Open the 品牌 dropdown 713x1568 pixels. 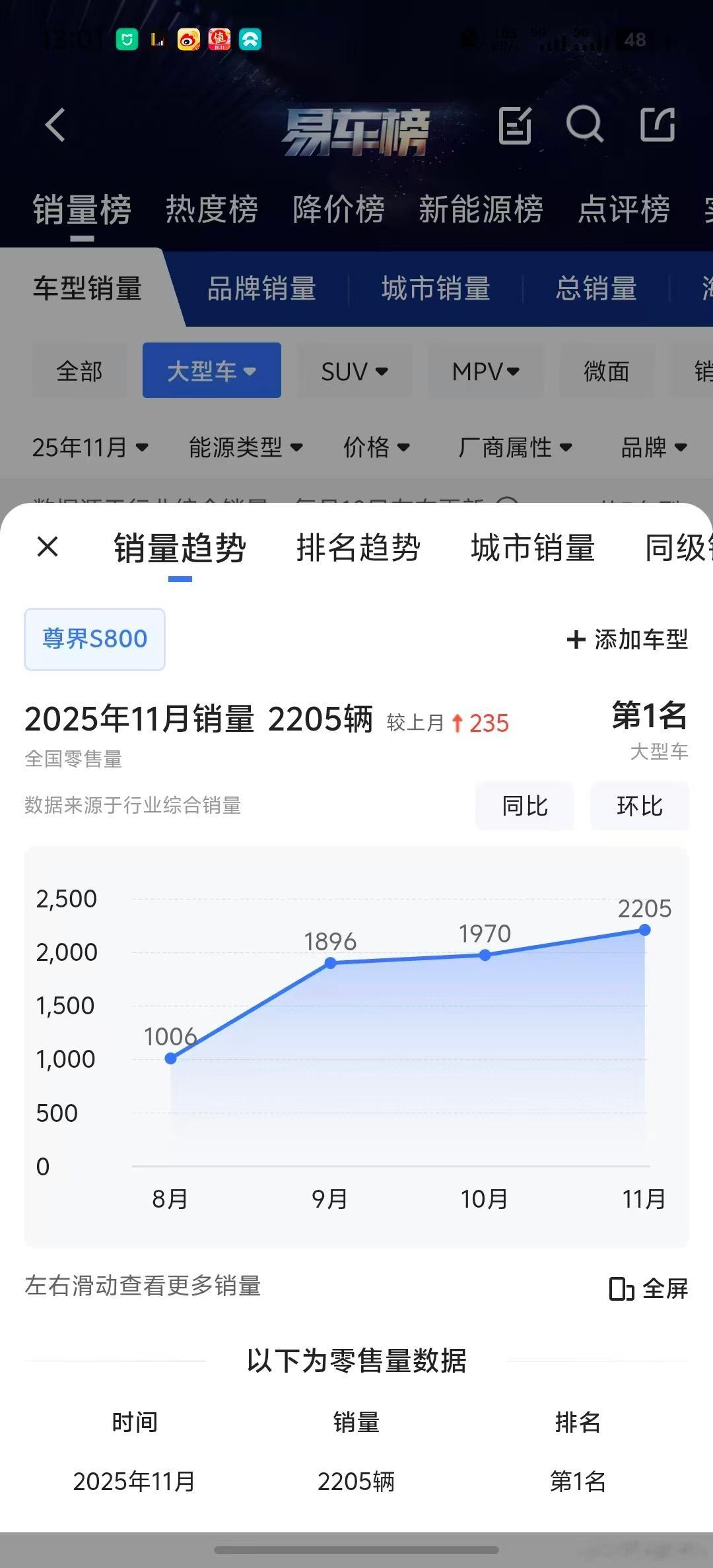(654, 447)
